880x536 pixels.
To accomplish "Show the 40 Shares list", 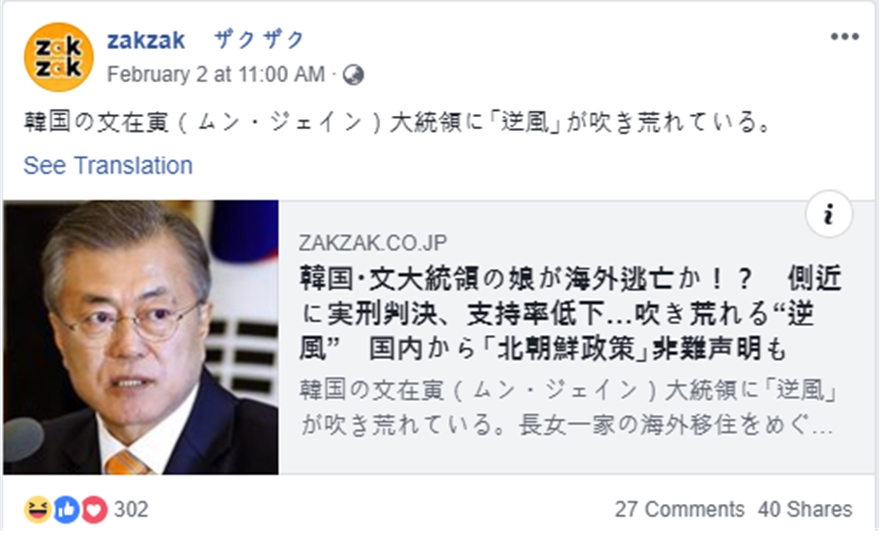I will tap(805, 509).
